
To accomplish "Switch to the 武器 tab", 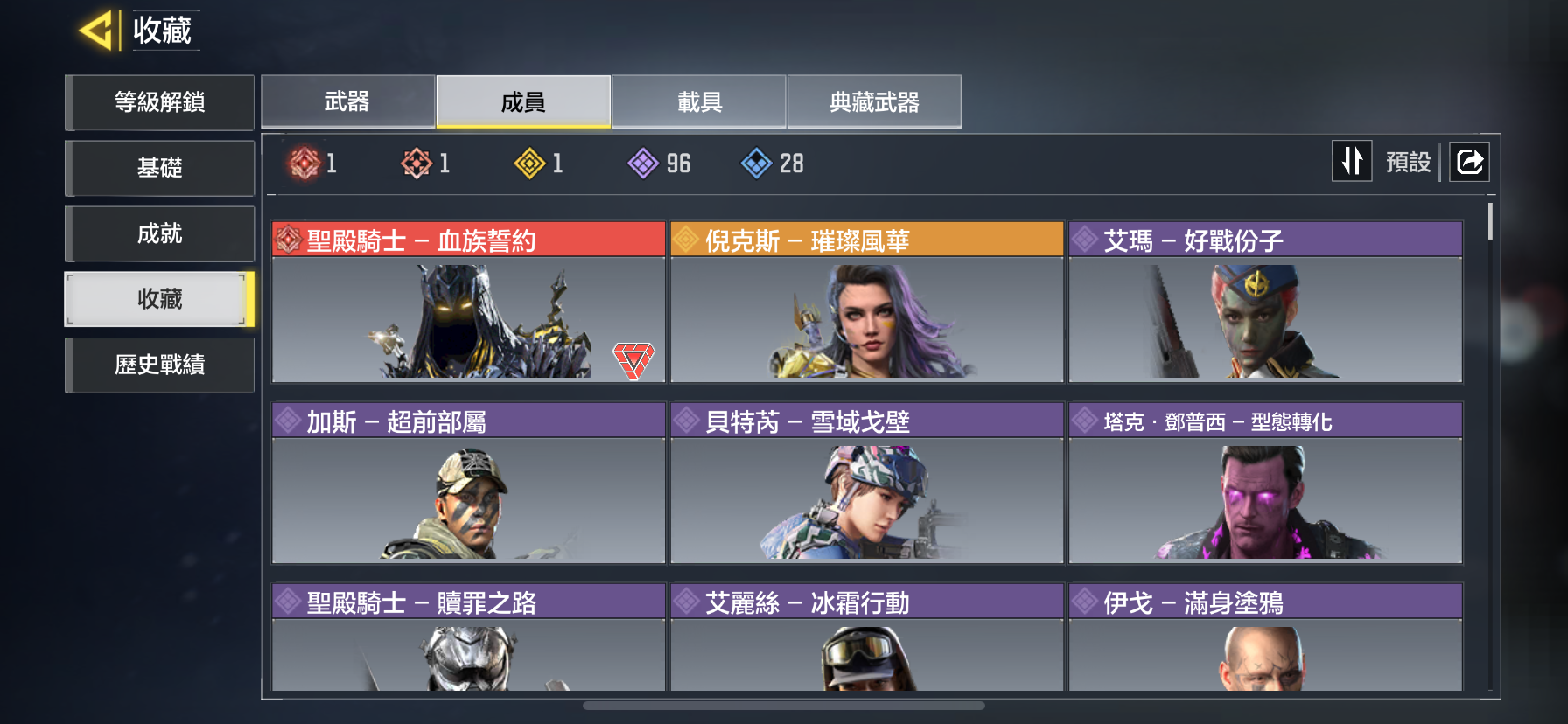I will coord(347,101).
